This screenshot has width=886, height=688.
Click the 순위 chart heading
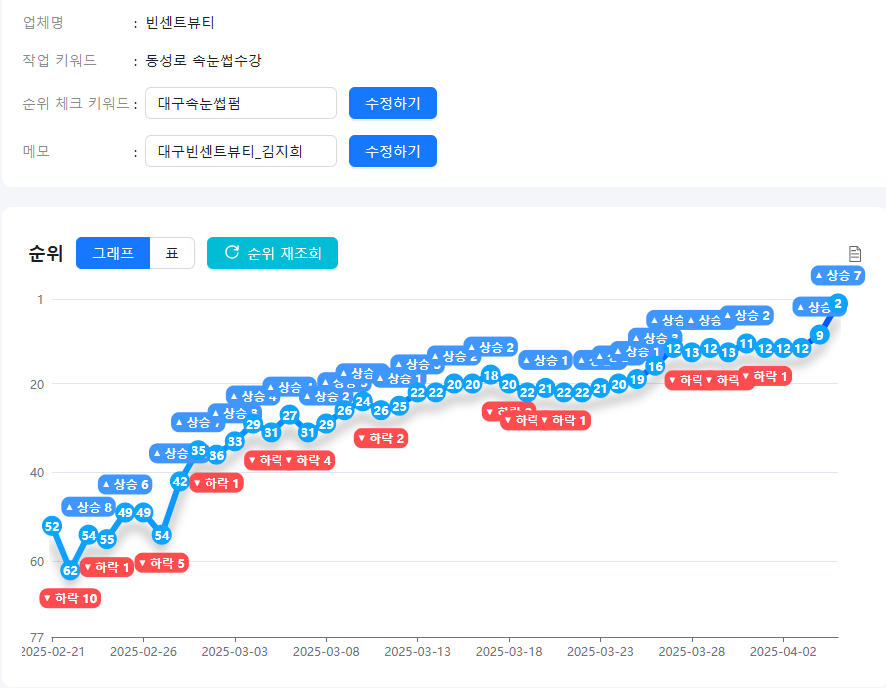click(46, 253)
